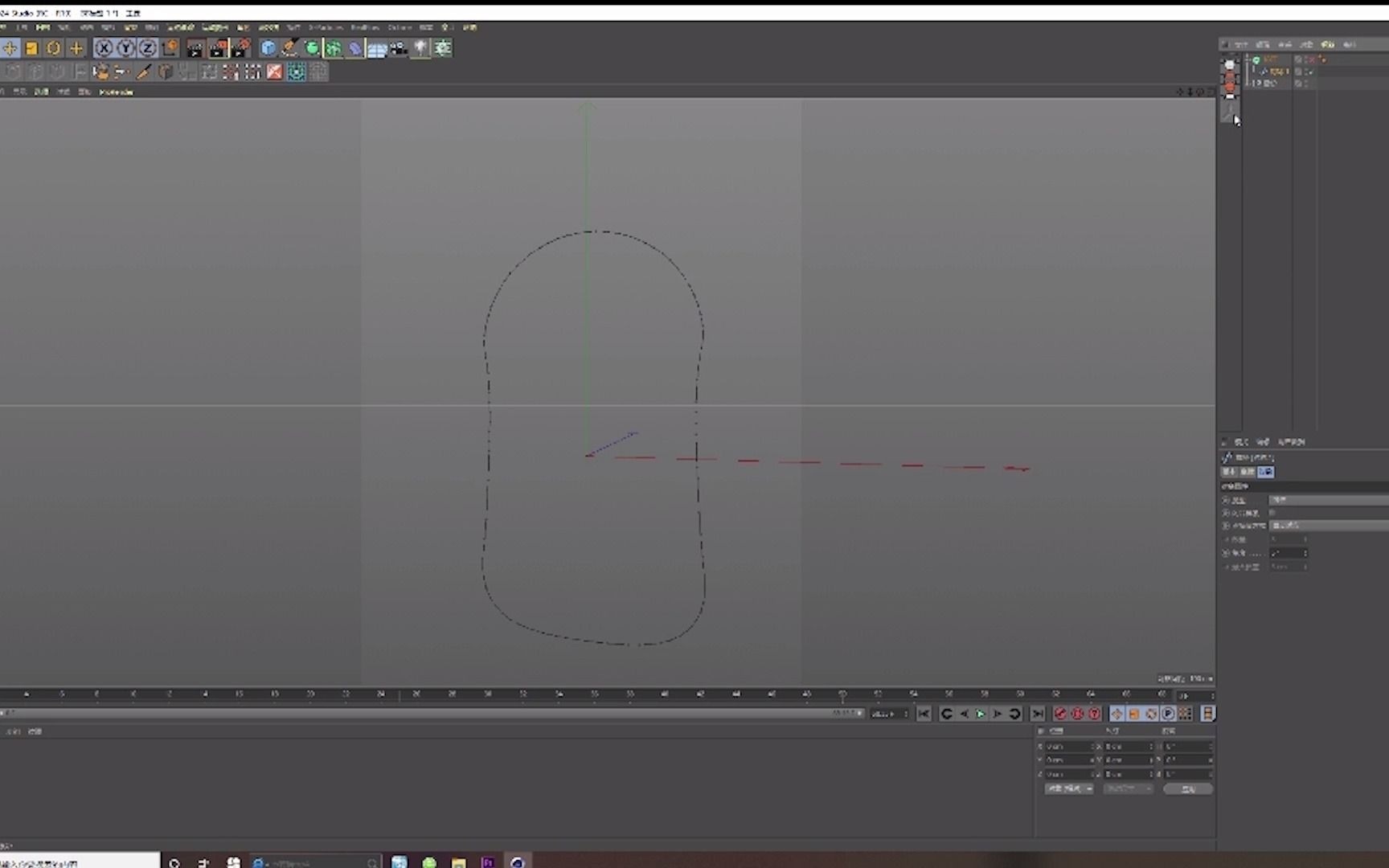Click the filmstrip layout icon
1389x868 pixels.
(1207, 714)
